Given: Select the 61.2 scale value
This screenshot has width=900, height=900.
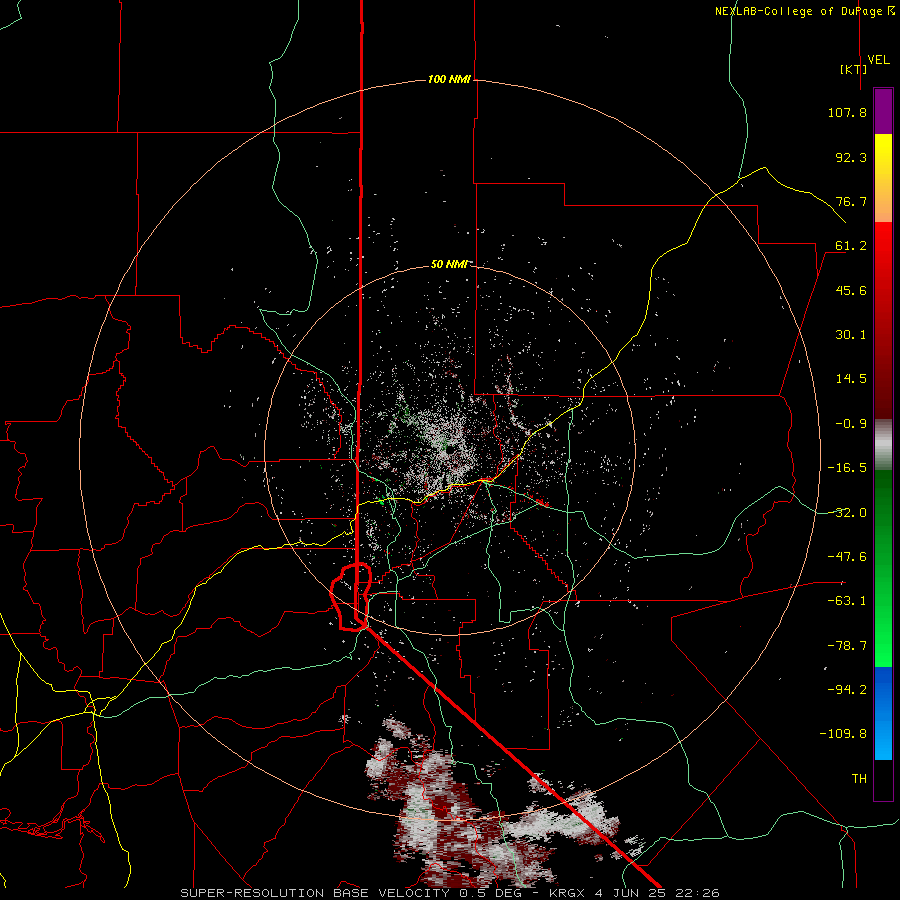Looking at the screenshot, I should [x=851, y=246].
